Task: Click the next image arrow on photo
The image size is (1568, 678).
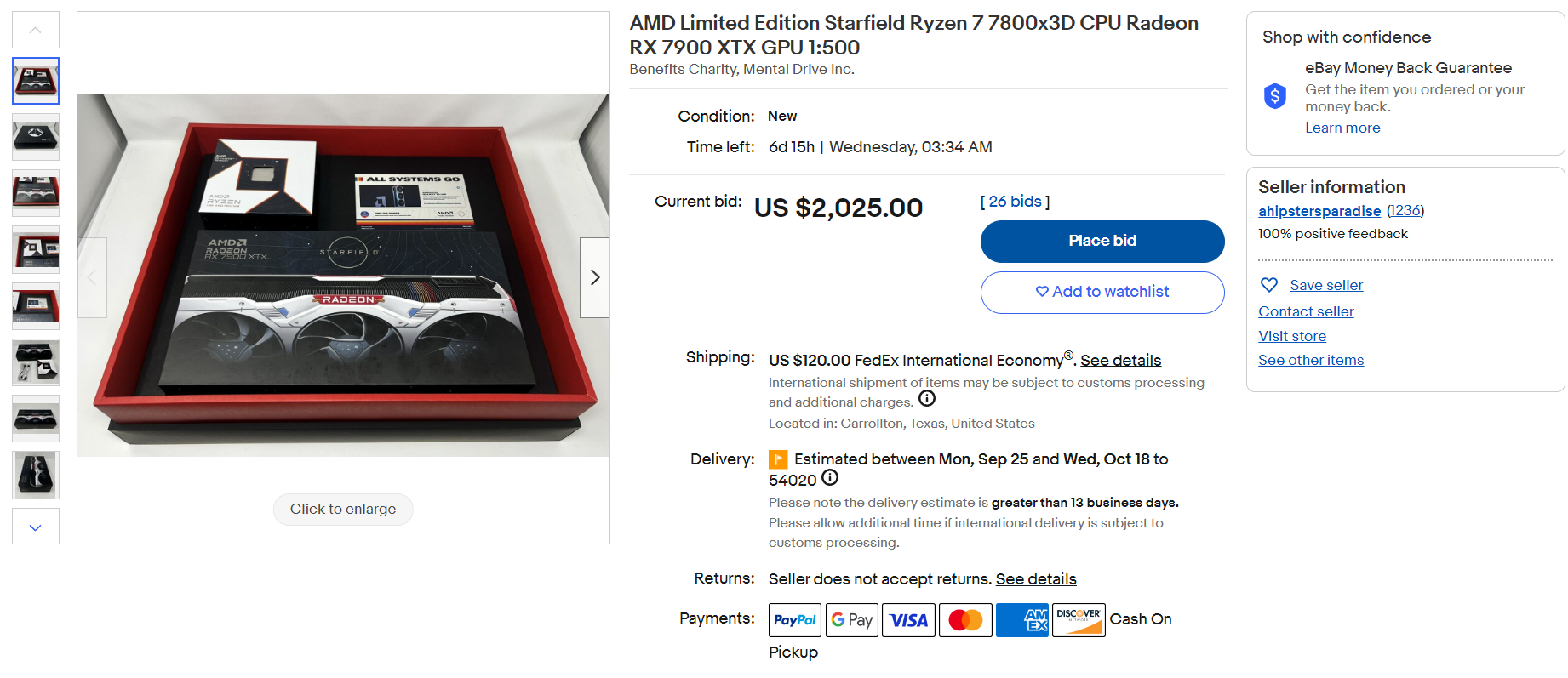Action: (594, 277)
